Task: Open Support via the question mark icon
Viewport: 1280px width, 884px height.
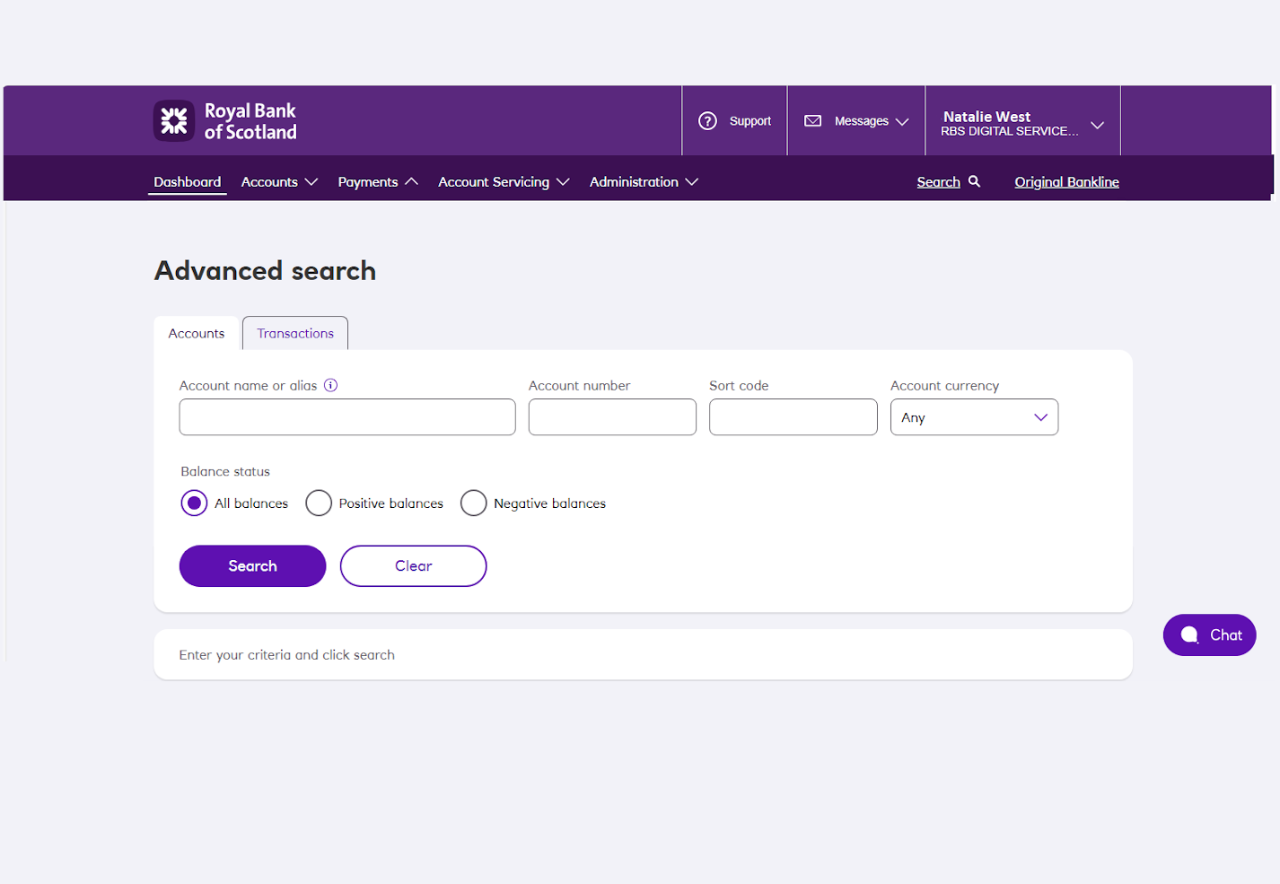Action: click(708, 120)
